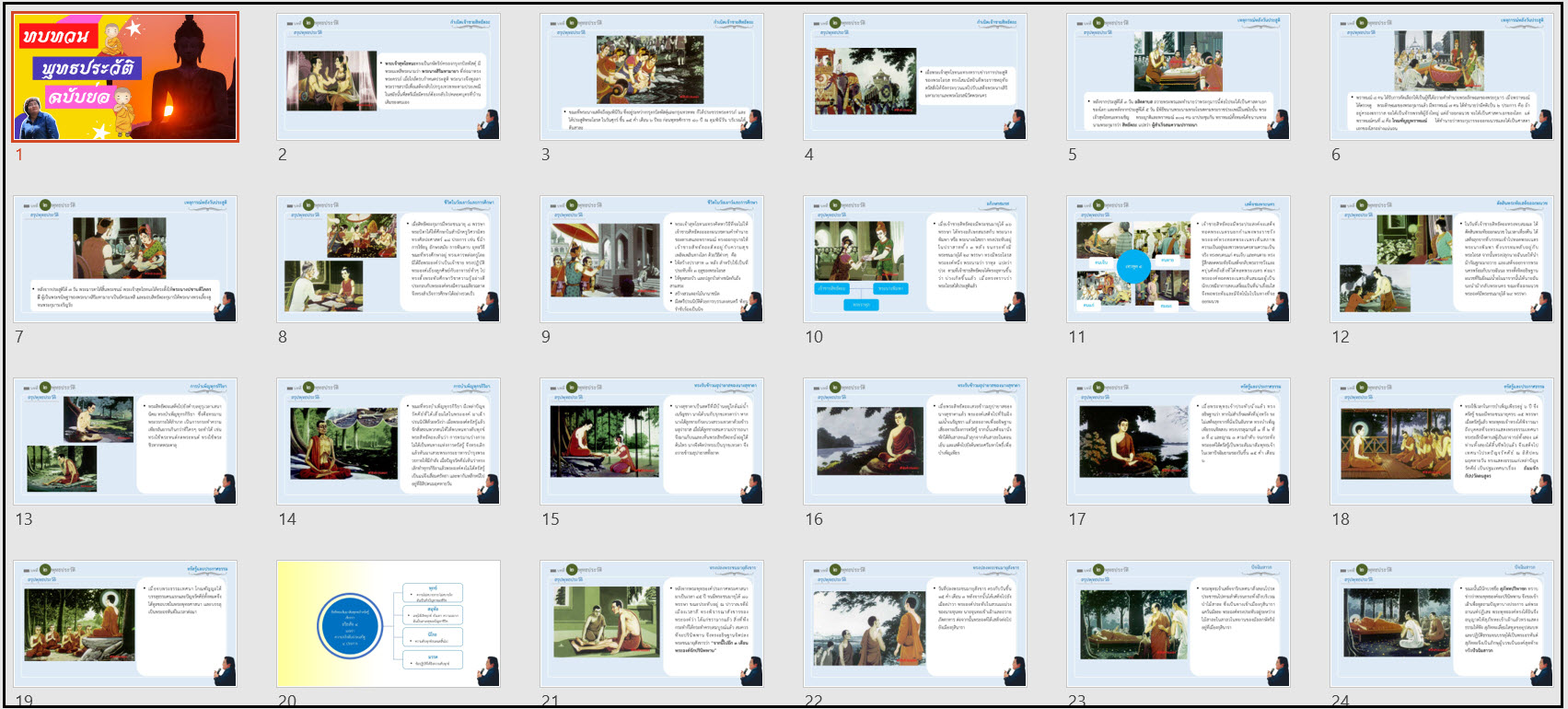Select slide 3 thumbnail
Image resolution: width=1568 pixels, height=709 pixels.
(652, 76)
